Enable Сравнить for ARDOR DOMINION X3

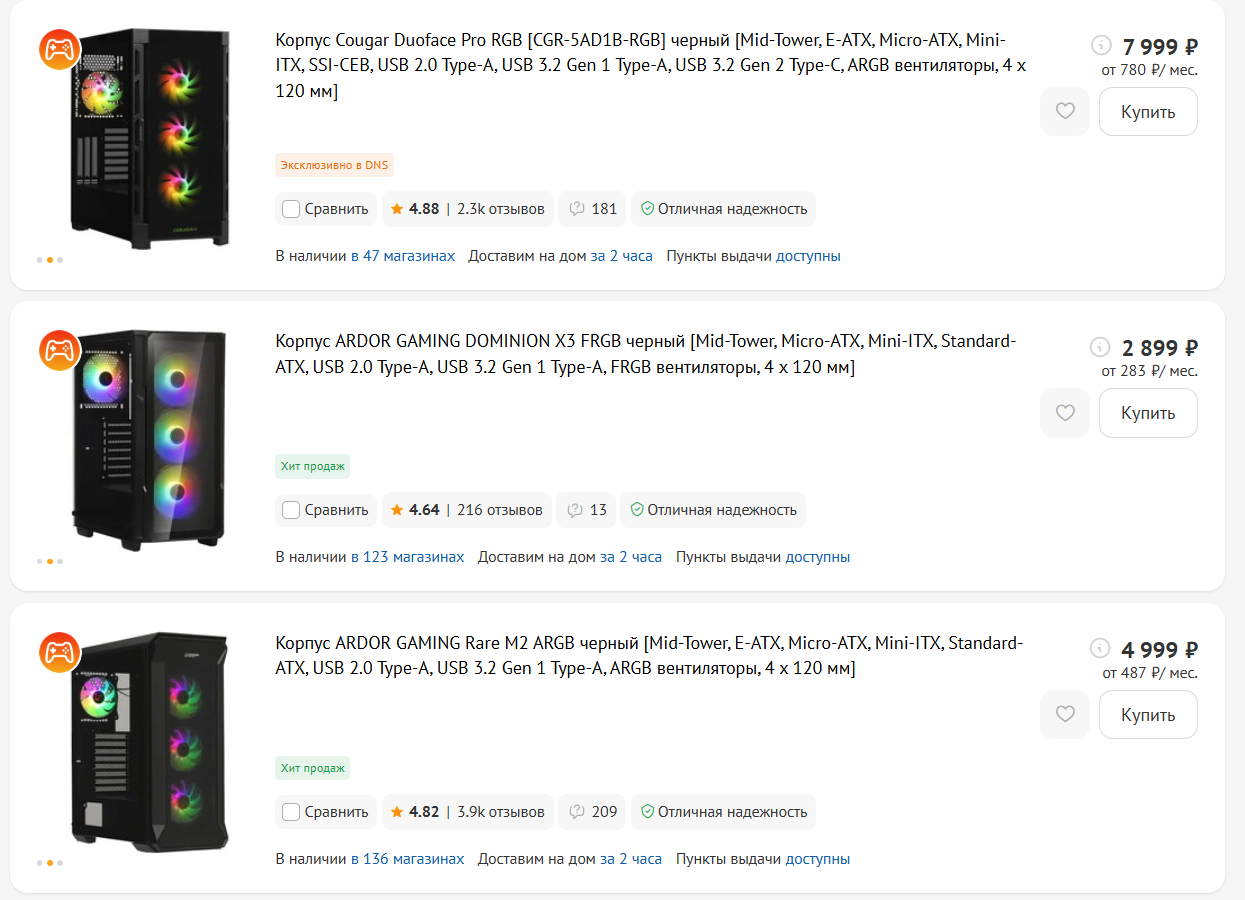point(291,510)
